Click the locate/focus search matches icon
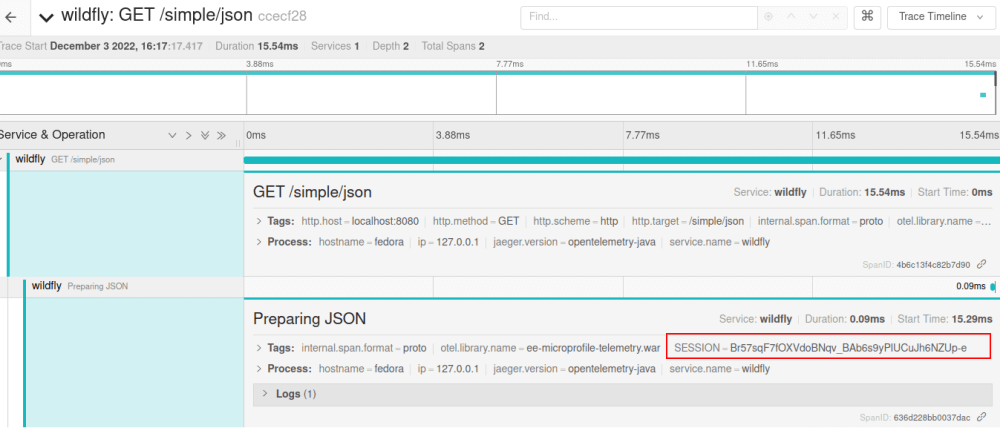Screen dimensions: 1000x445 [768, 17]
